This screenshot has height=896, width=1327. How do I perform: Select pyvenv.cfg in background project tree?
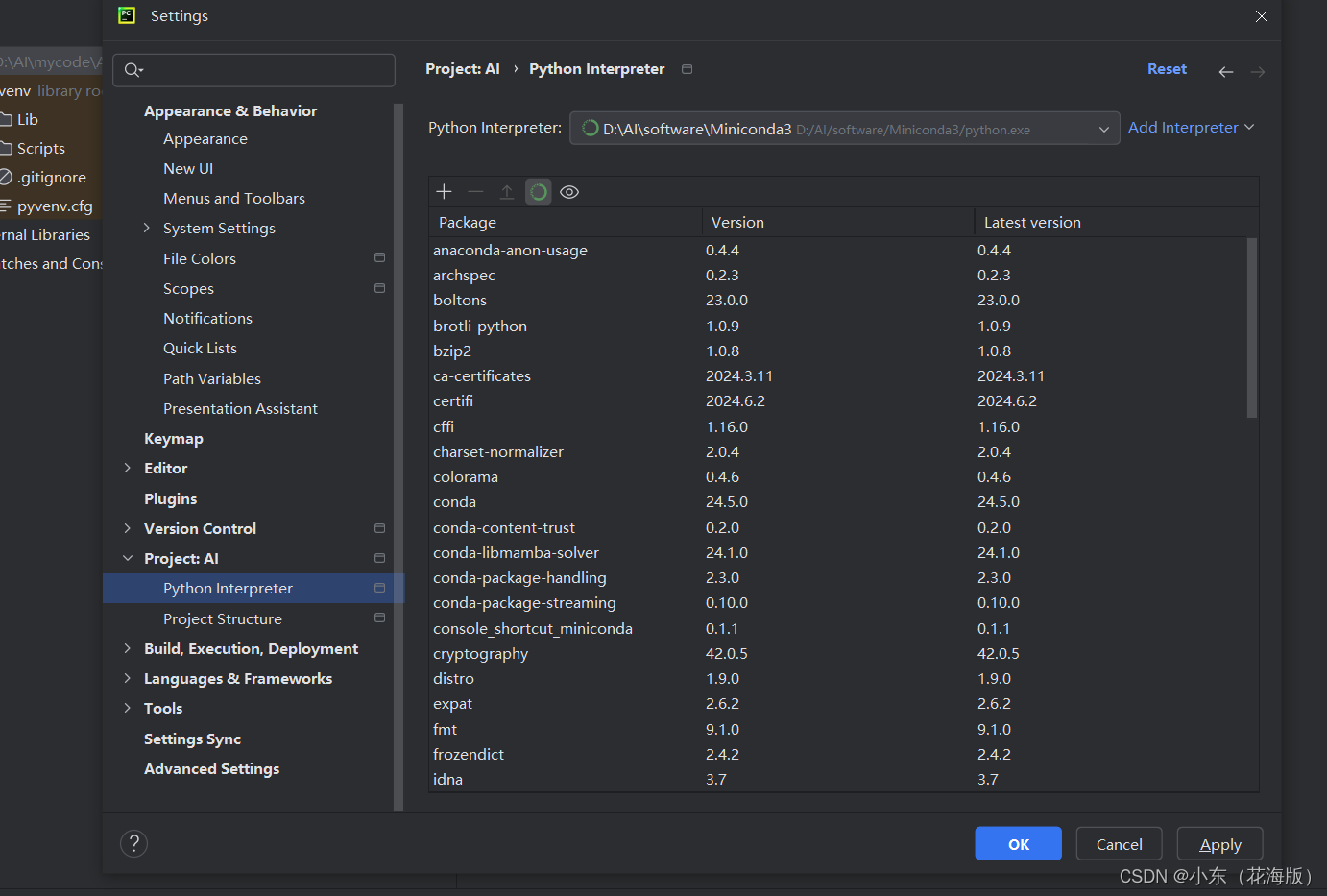click(x=55, y=206)
